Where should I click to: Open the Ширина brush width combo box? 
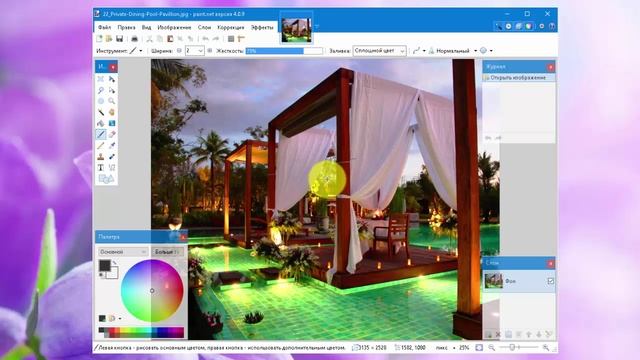[x=194, y=51]
